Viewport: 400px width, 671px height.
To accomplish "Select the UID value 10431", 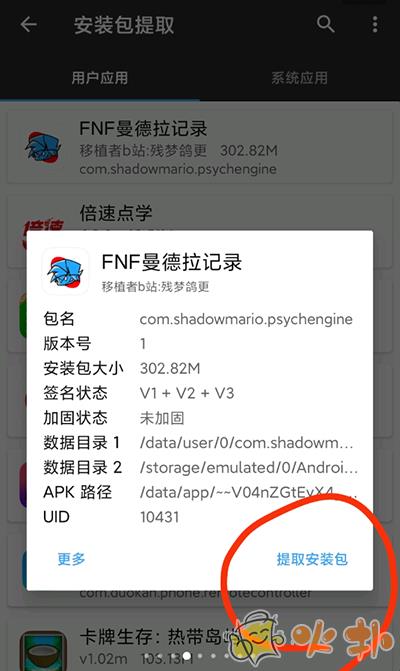I will [x=159, y=517].
